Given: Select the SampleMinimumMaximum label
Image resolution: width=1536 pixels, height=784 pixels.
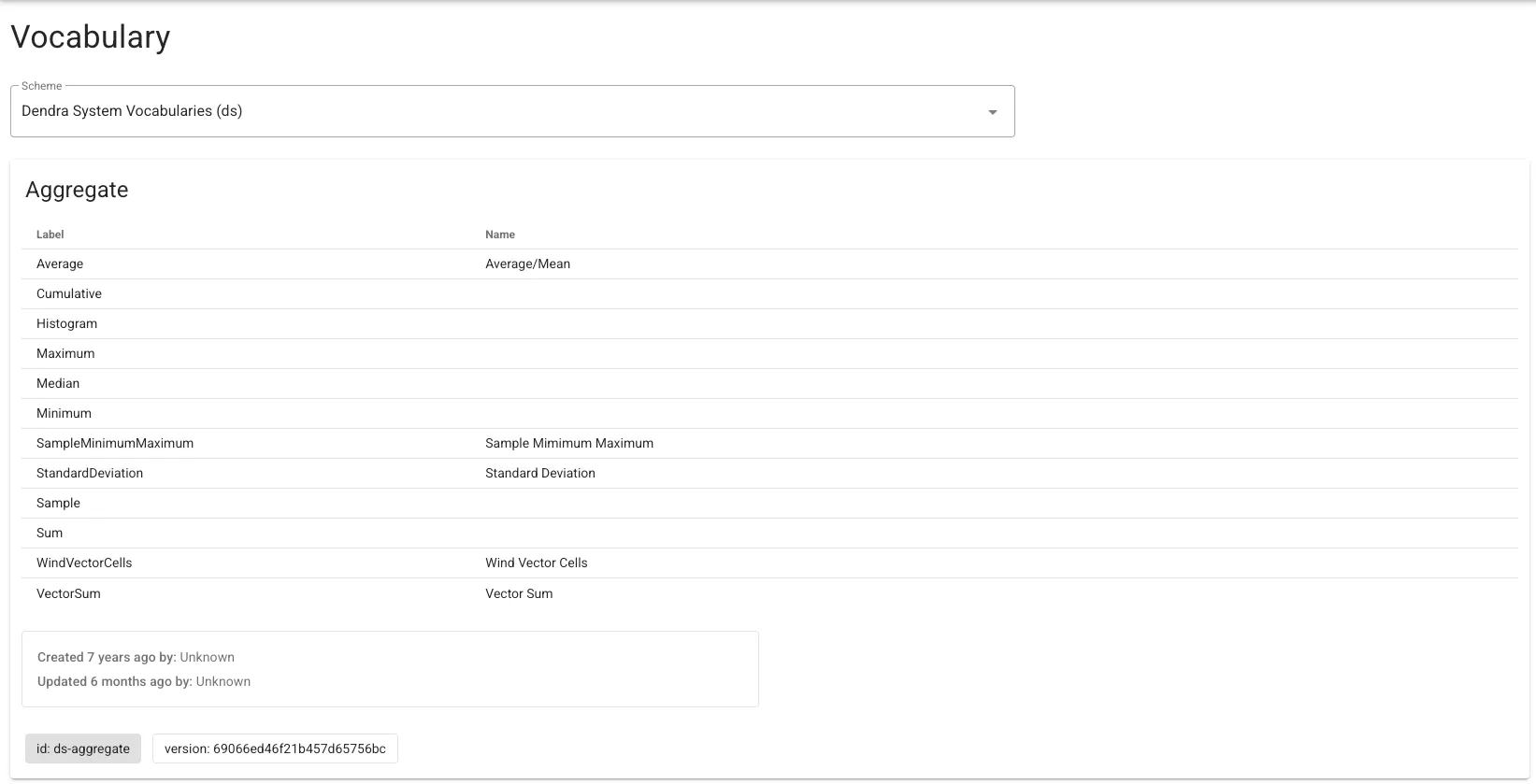Looking at the screenshot, I should click(x=115, y=444).
